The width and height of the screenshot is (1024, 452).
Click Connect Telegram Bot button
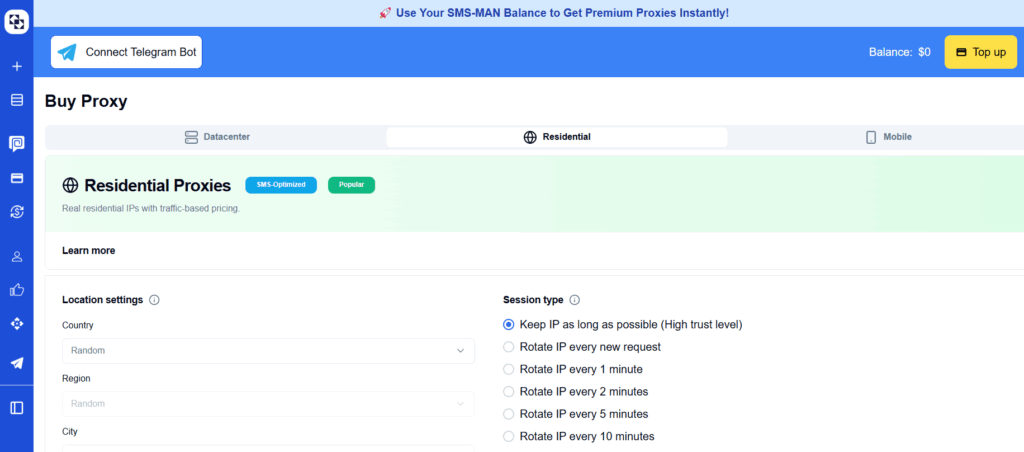click(x=126, y=52)
